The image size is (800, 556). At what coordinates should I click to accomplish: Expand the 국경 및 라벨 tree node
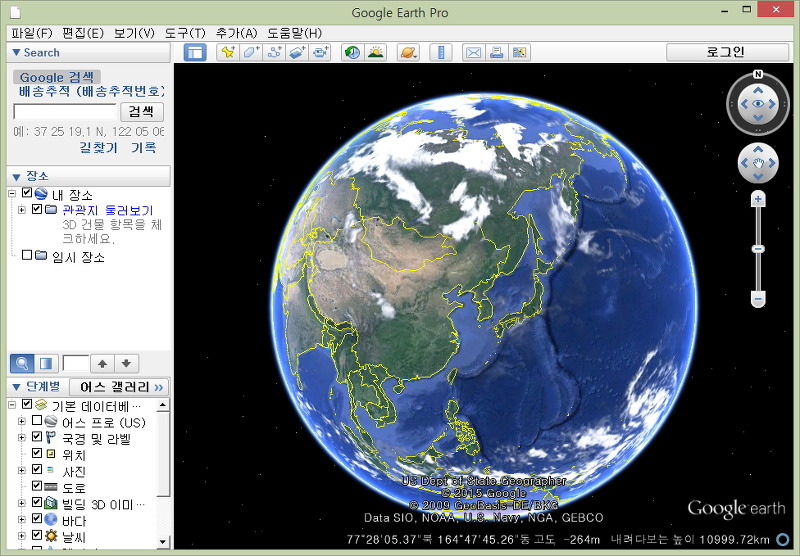pos(22,437)
